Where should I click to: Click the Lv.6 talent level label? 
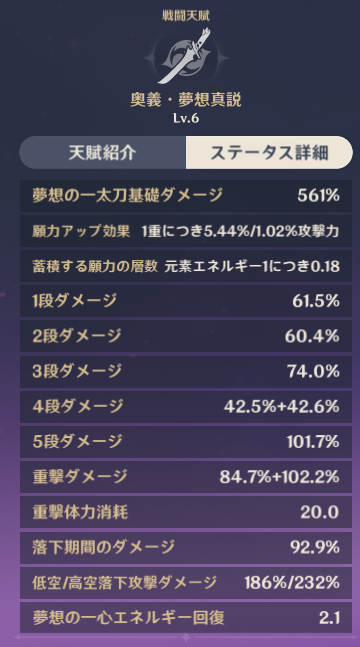tap(186, 119)
